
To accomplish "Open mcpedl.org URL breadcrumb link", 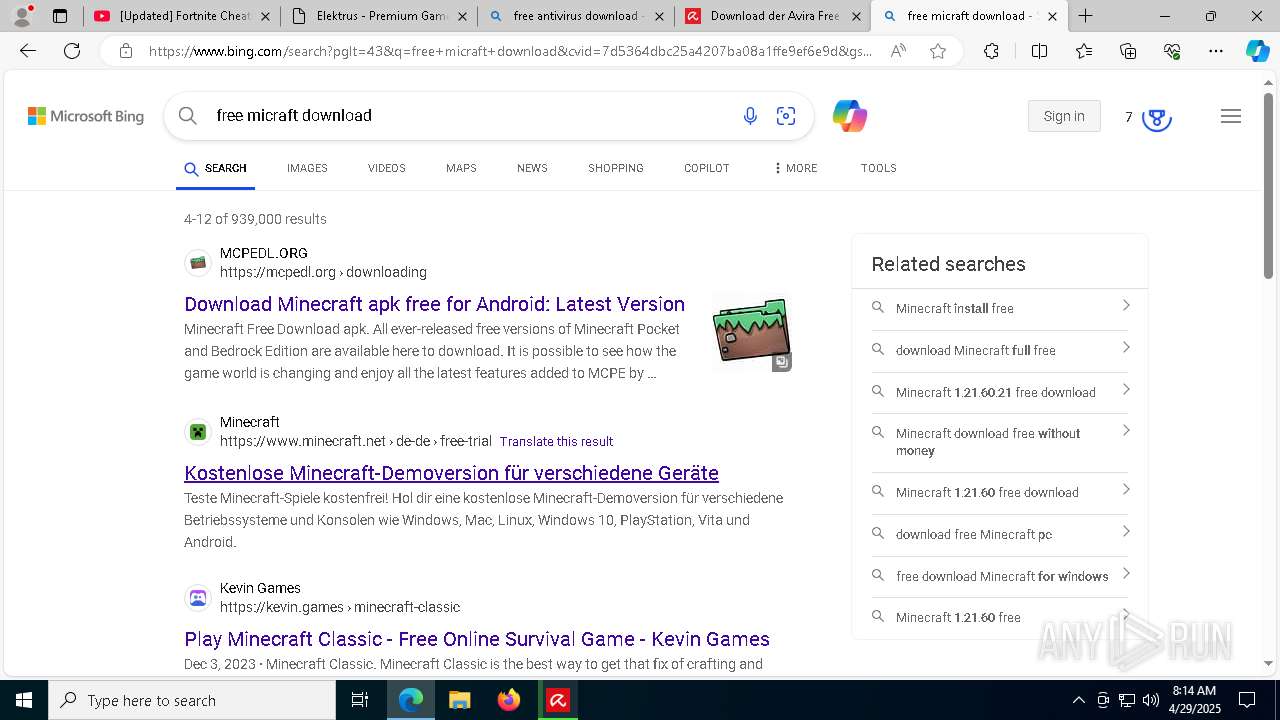I will tap(323, 272).
